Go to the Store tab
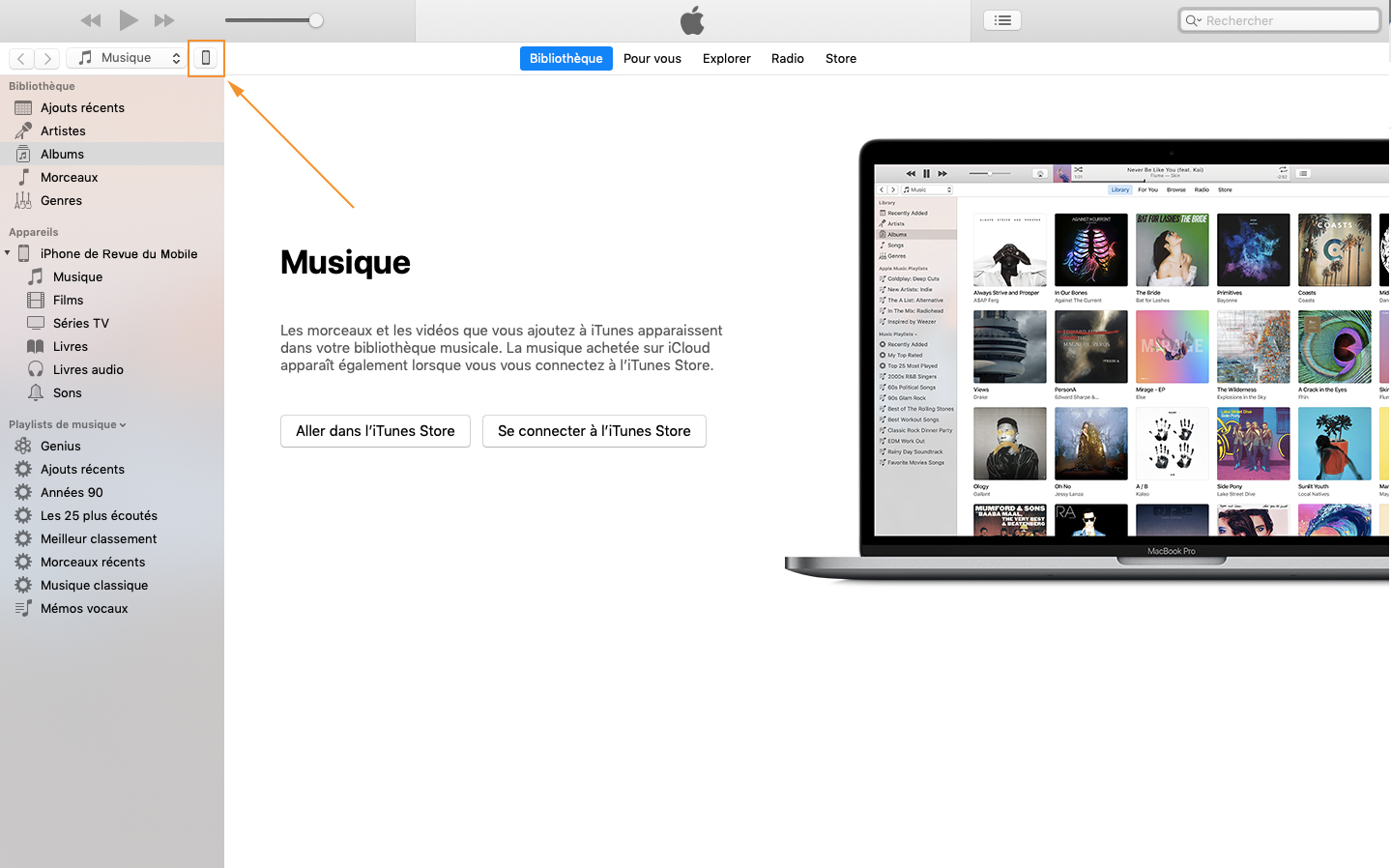The image size is (1391, 868). tap(841, 58)
